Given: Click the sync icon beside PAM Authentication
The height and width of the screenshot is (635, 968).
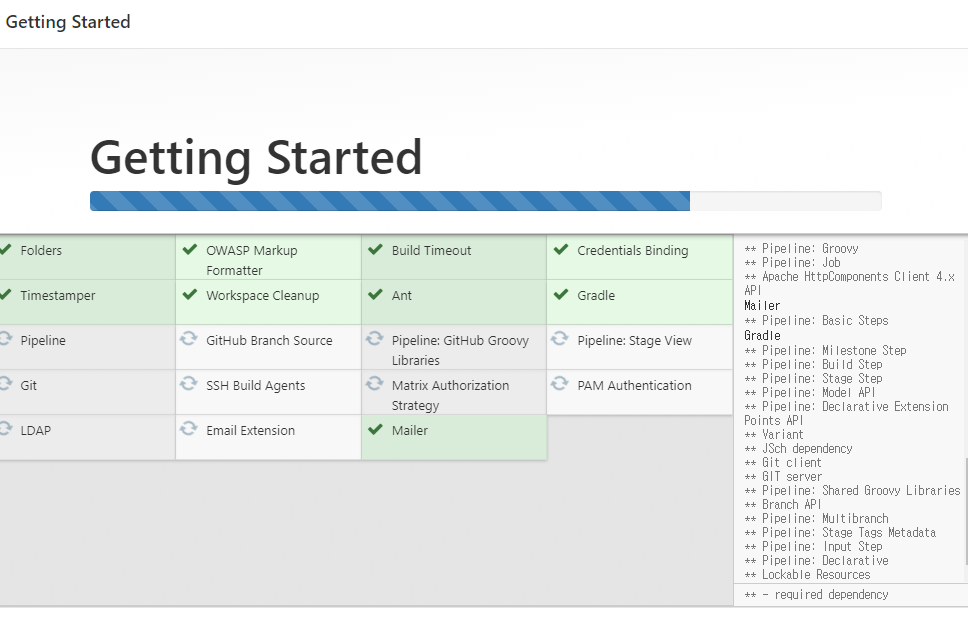Looking at the screenshot, I should [x=559, y=384].
